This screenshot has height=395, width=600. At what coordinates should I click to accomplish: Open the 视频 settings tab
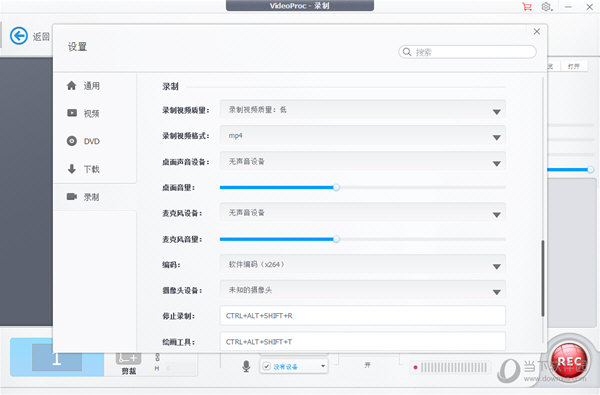coord(95,113)
